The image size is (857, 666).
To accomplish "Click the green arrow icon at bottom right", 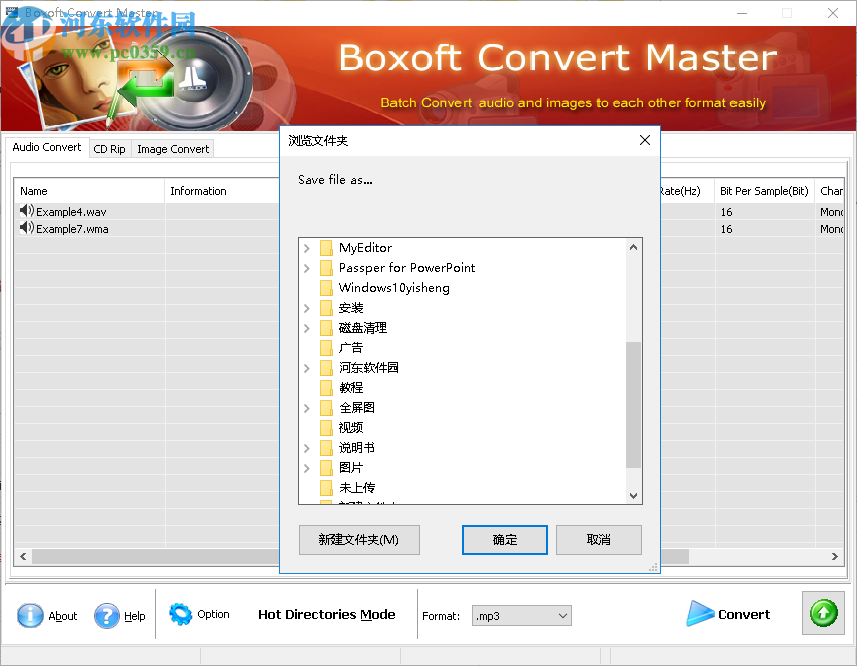I will [822, 613].
